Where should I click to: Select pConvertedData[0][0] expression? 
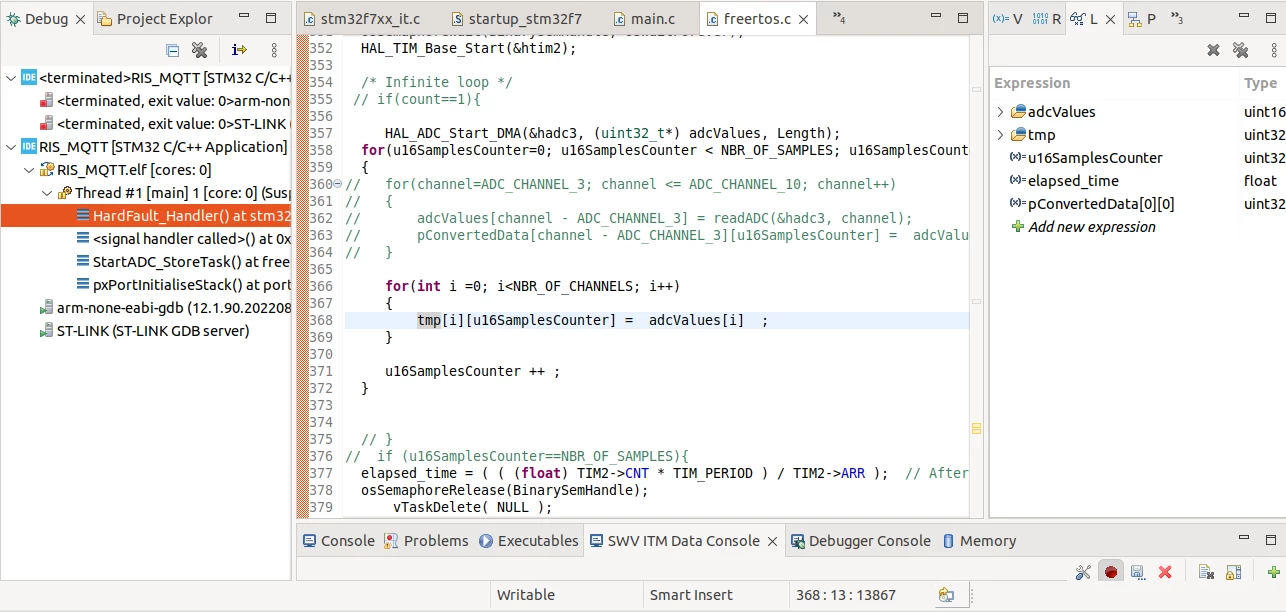pyautogui.click(x=1092, y=204)
